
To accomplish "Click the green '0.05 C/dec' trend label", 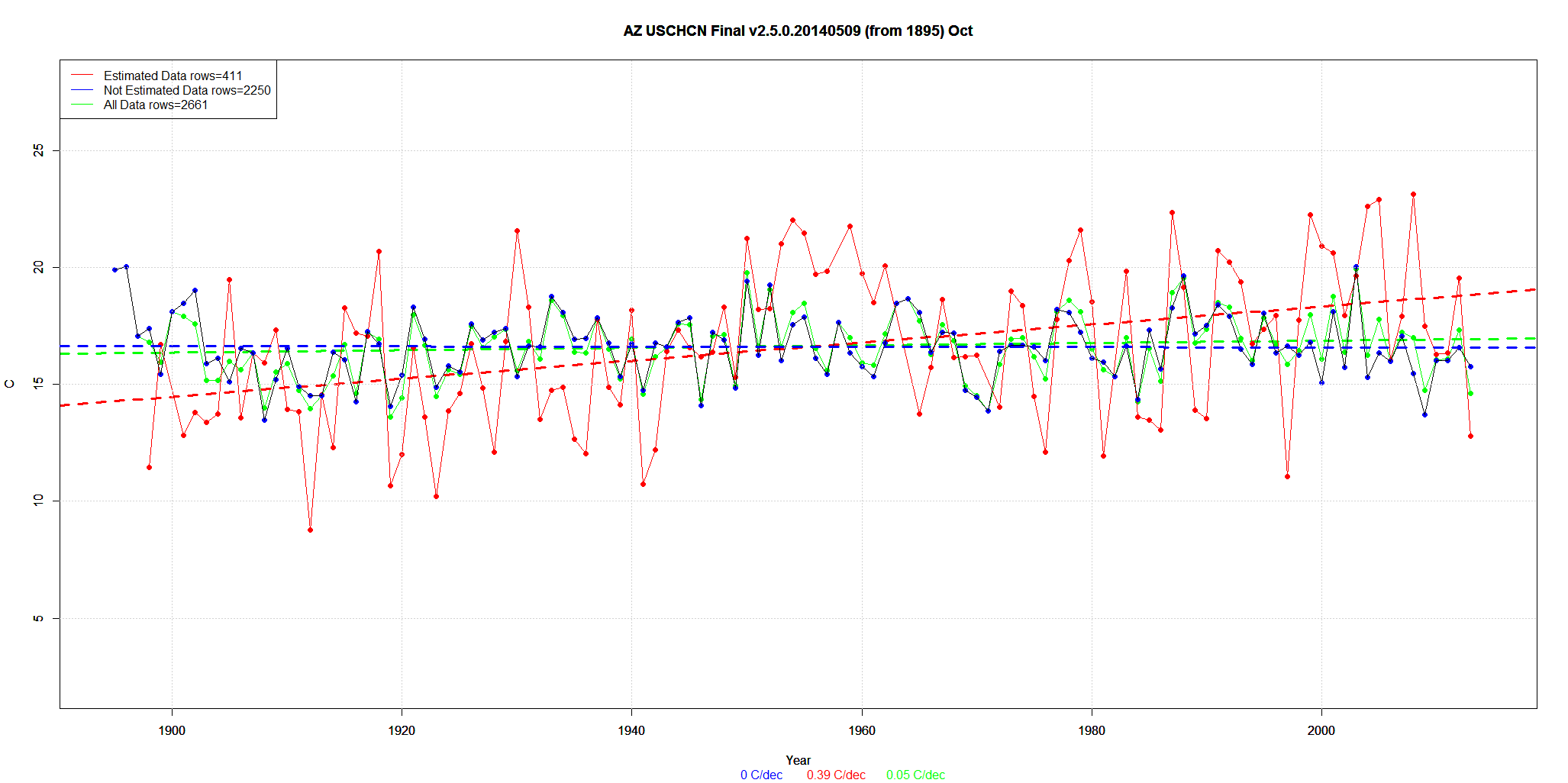I will click(x=915, y=775).
